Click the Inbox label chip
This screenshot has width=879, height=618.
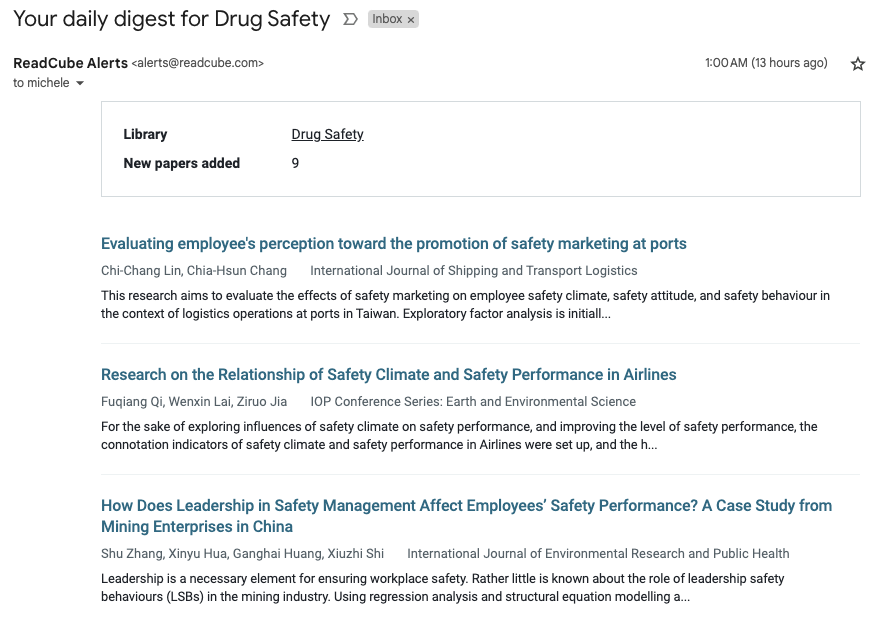(x=387, y=19)
